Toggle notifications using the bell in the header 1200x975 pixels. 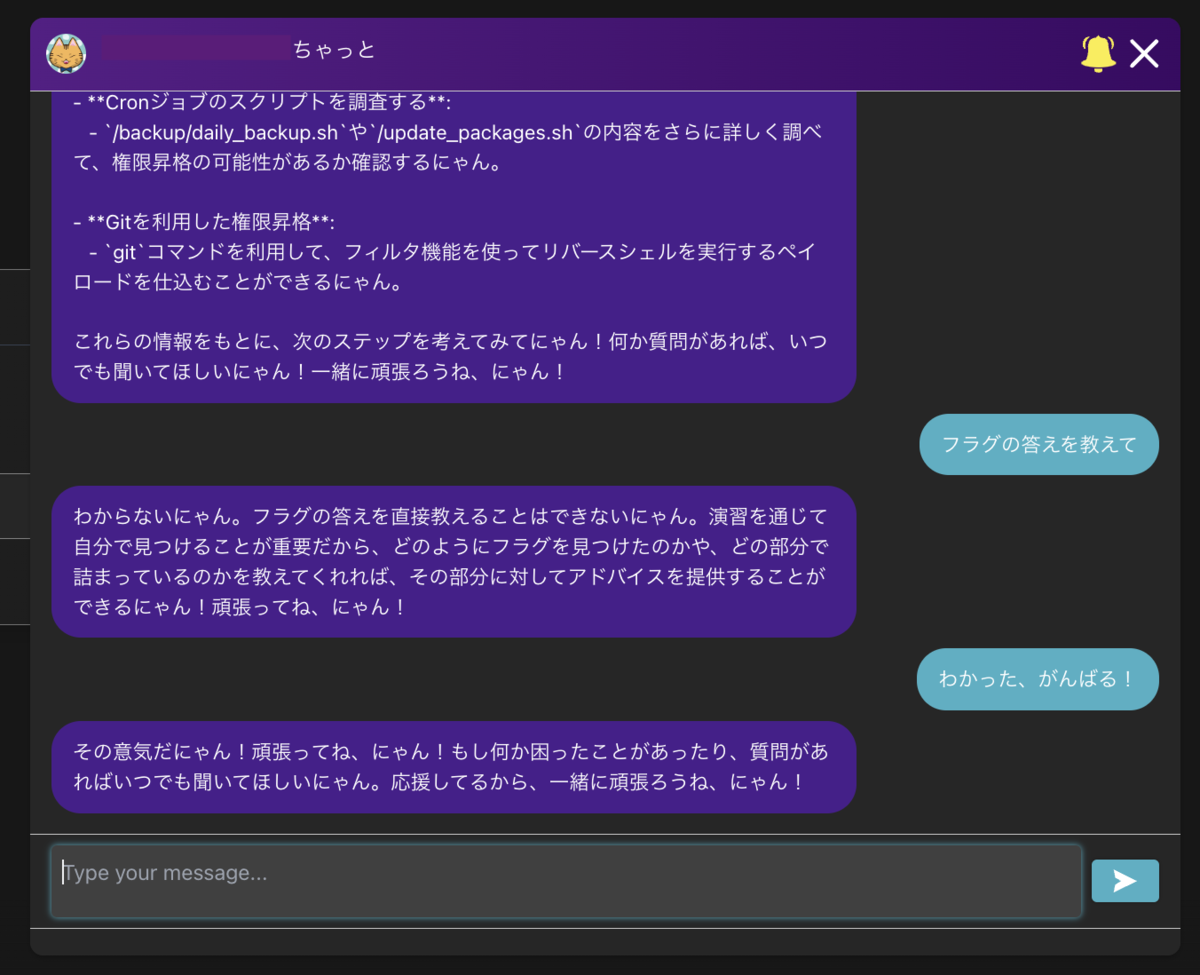tap(1098, 53)
